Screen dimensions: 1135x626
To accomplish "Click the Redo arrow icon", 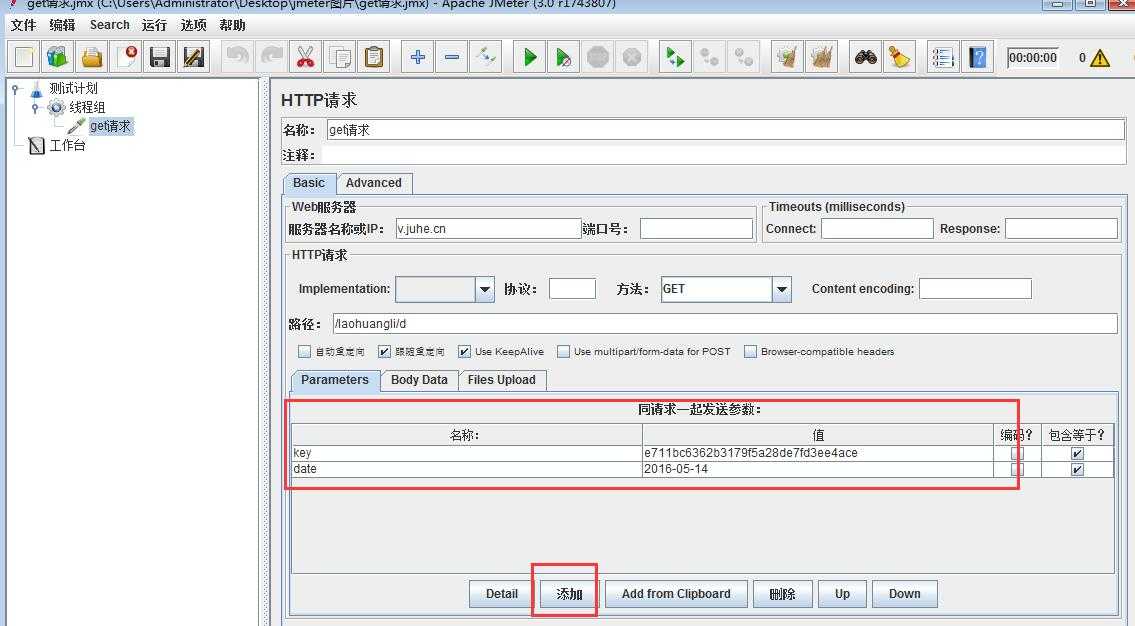I will coord(271,57).
